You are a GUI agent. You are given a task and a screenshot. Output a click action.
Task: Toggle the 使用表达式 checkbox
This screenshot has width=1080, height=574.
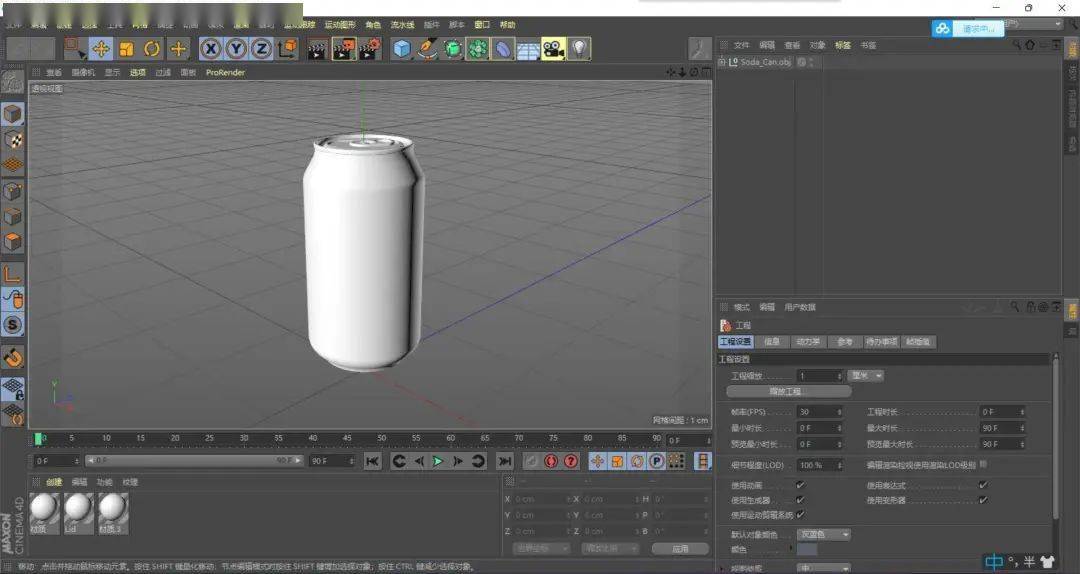point(983,485)
